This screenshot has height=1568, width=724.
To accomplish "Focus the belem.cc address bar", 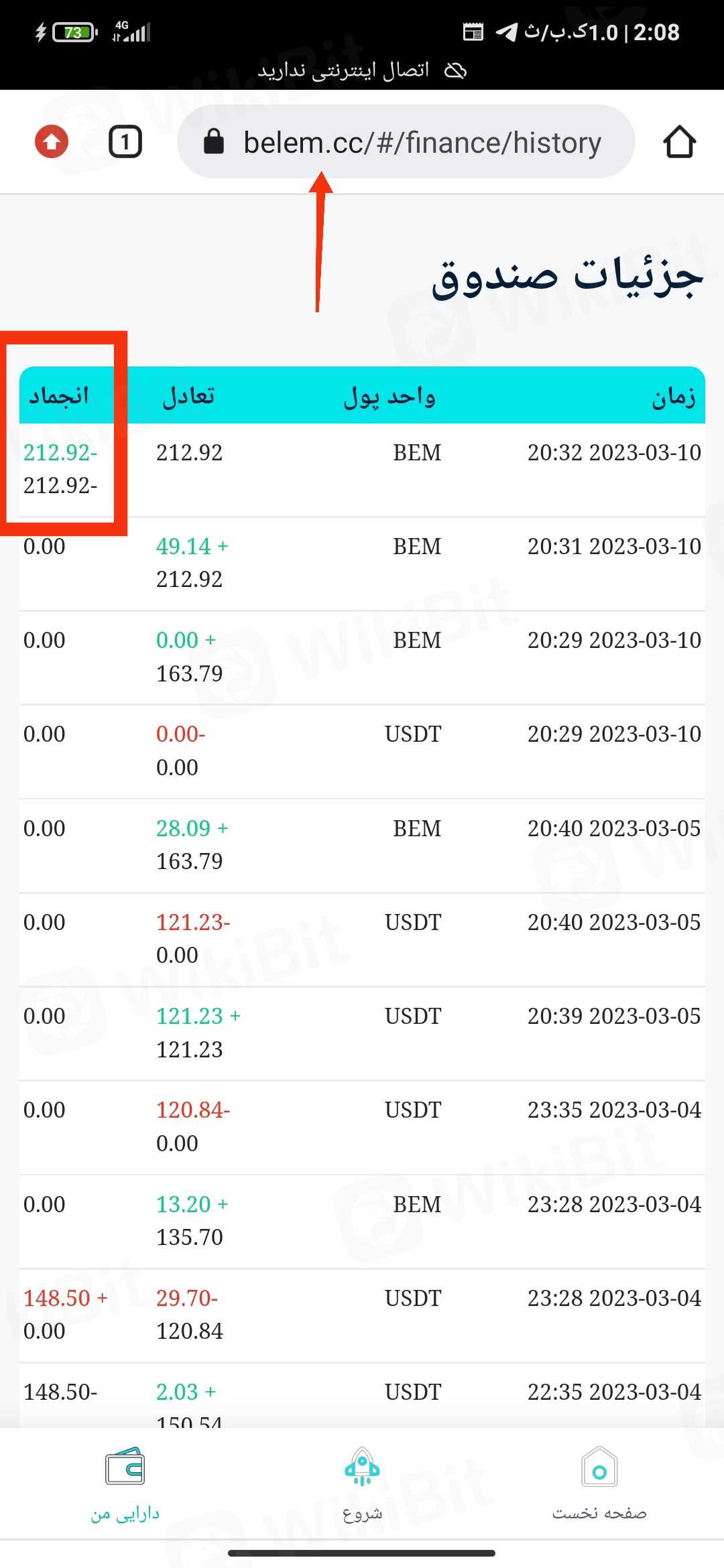I will [422, 143].
